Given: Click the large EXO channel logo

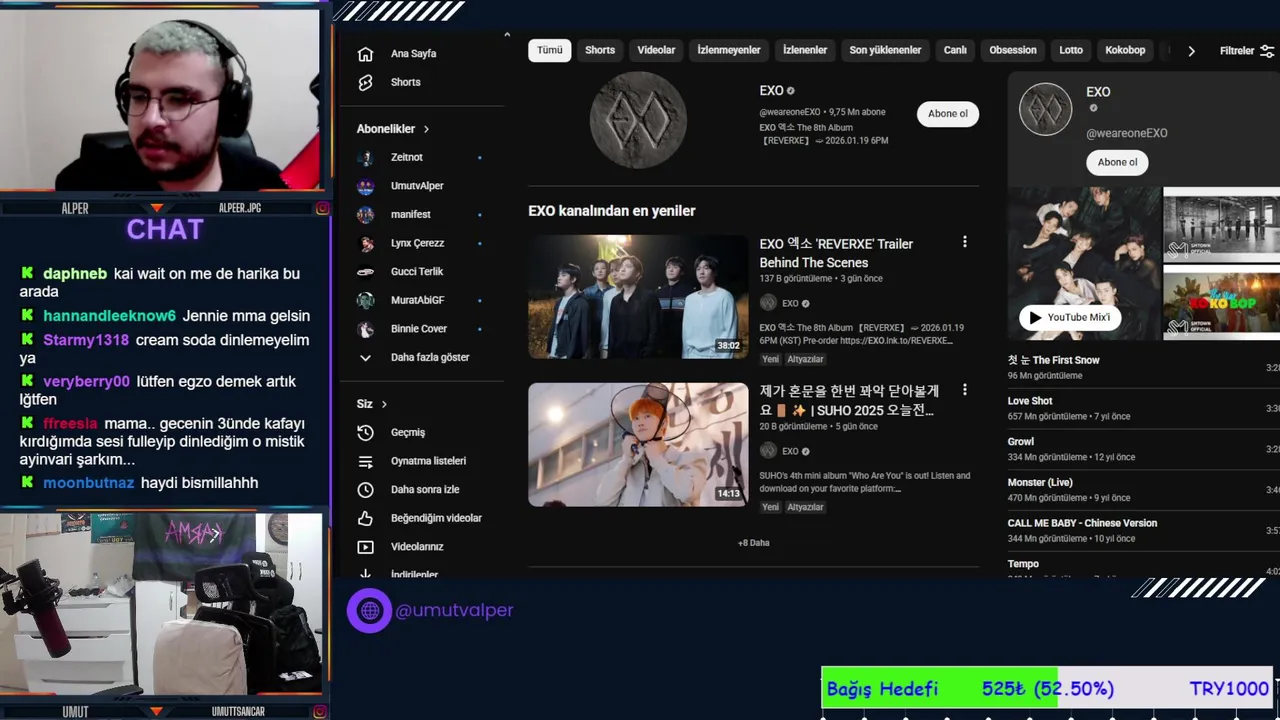Looking at the screenshot, I should [638, 120].
